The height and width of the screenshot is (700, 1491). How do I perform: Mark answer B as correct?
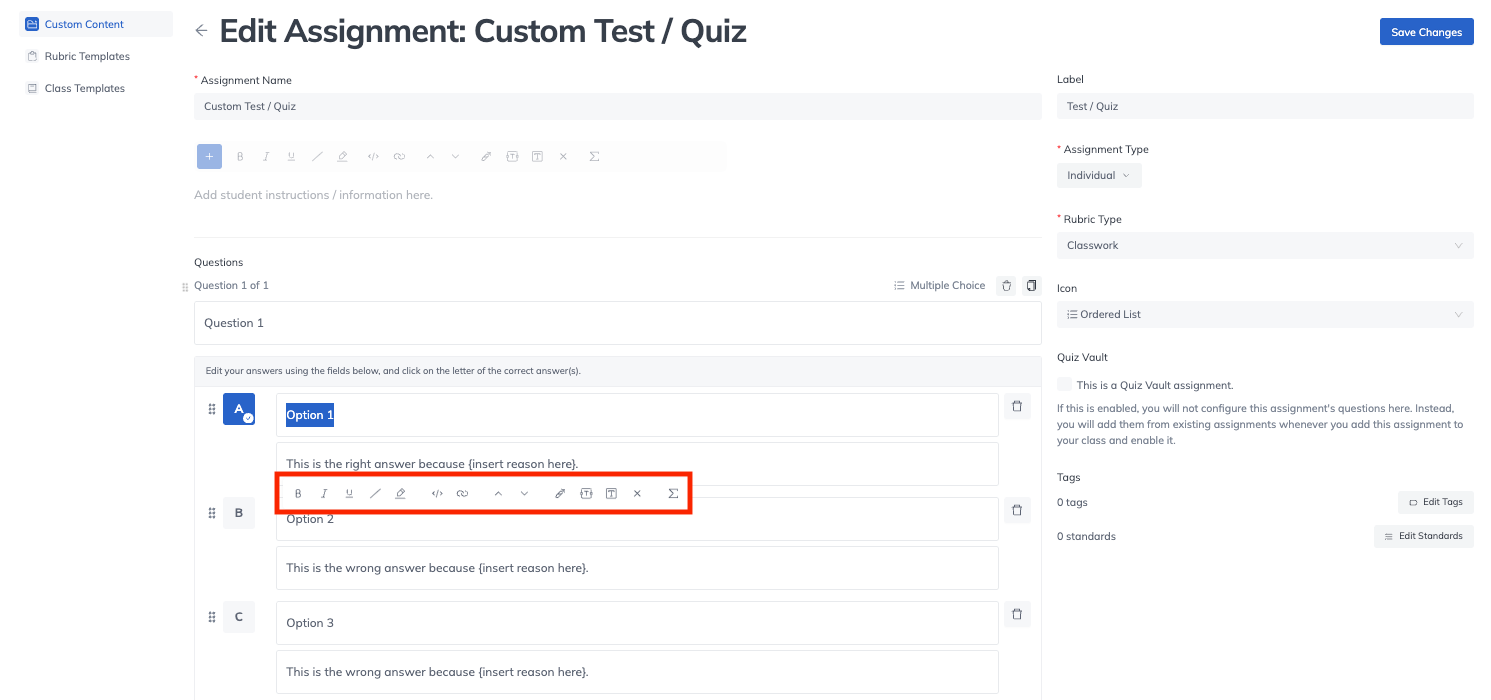coord(239,513)
